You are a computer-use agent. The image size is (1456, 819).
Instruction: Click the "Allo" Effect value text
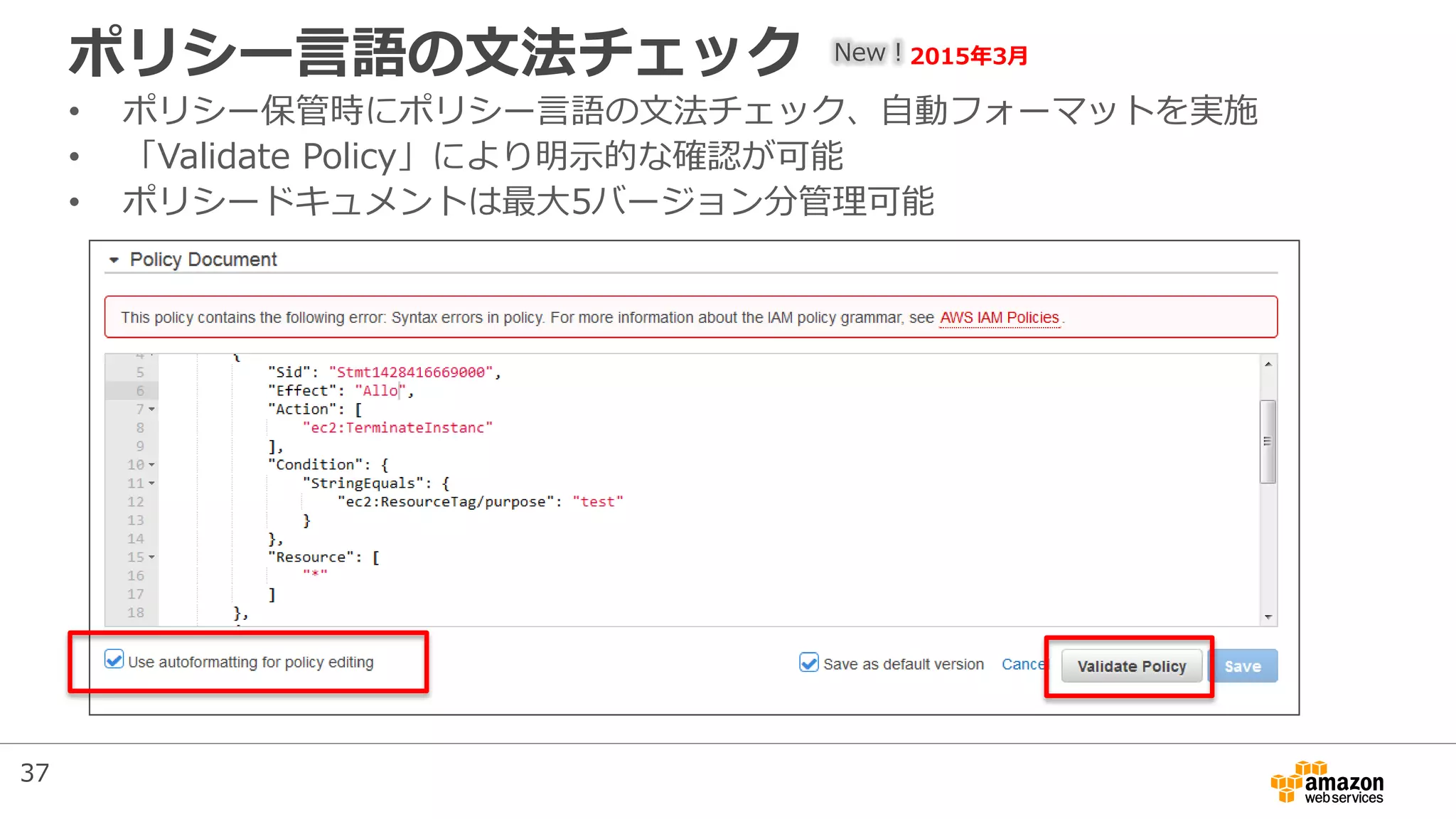(x=380, y=391)
